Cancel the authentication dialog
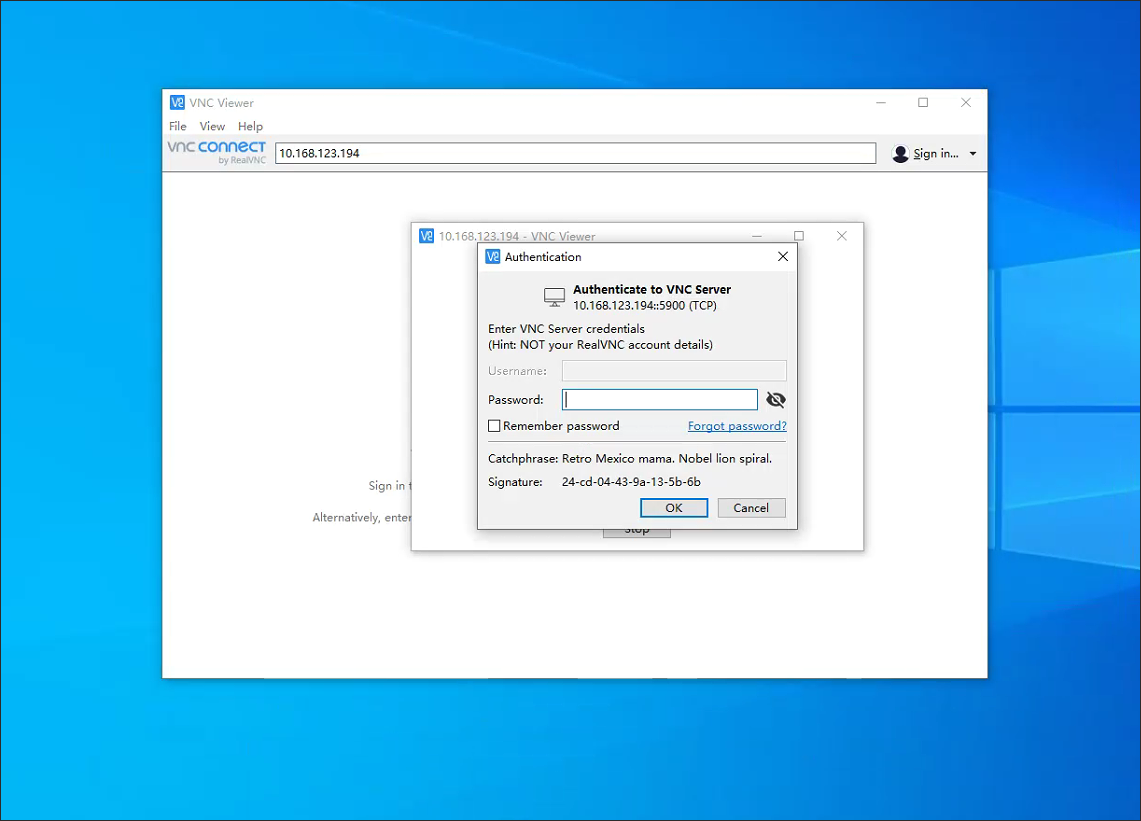The height and width of the screenshot is (821, 1141). 750,508
